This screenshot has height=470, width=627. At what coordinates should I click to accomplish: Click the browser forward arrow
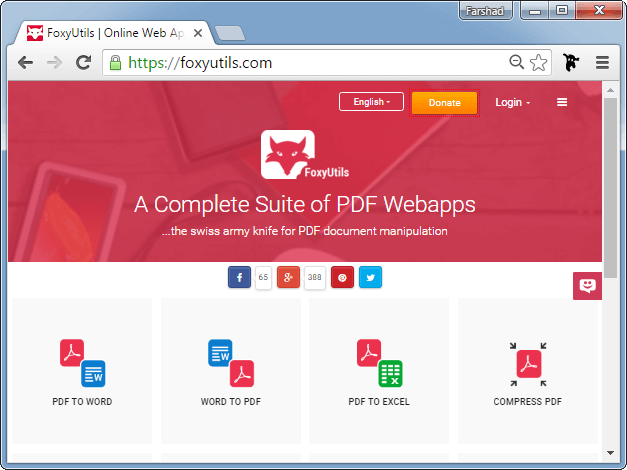[54, 62]
